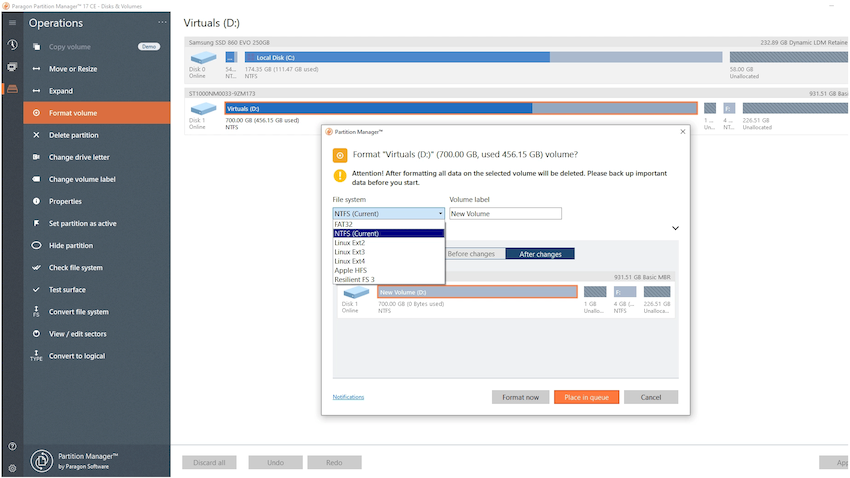The image size is (850, 478).
Task: Select Format volume operation
Action: (96, 113)
